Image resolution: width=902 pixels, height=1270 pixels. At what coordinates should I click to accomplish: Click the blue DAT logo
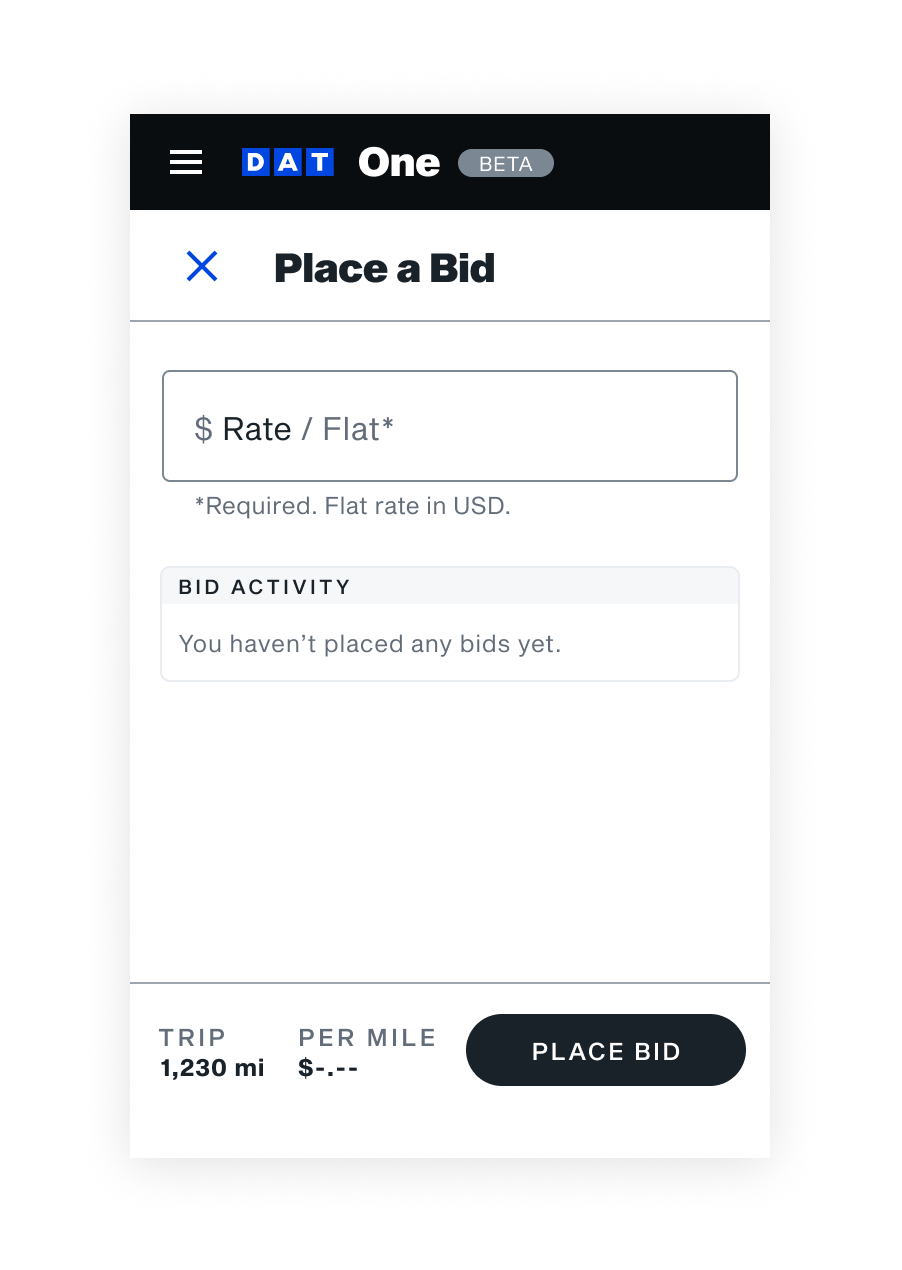click(x=288, y=163)
